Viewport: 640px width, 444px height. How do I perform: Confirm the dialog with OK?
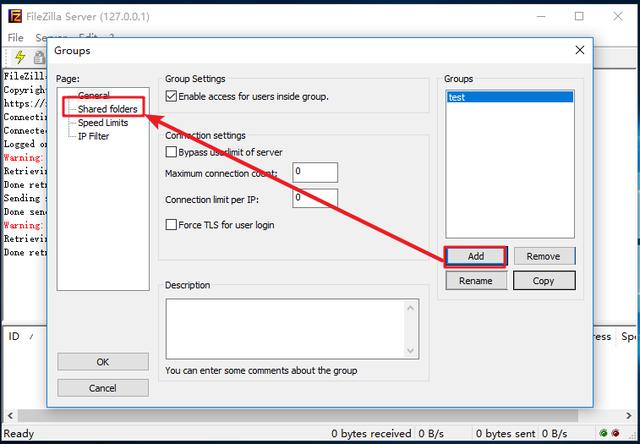click(103, 362)
